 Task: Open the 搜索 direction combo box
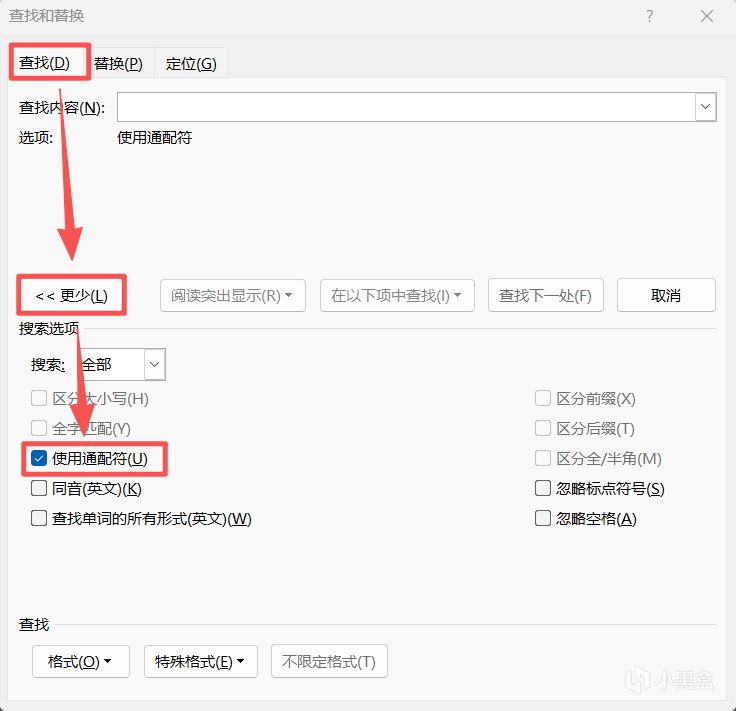pyautogui.click(x=121, y=364)
